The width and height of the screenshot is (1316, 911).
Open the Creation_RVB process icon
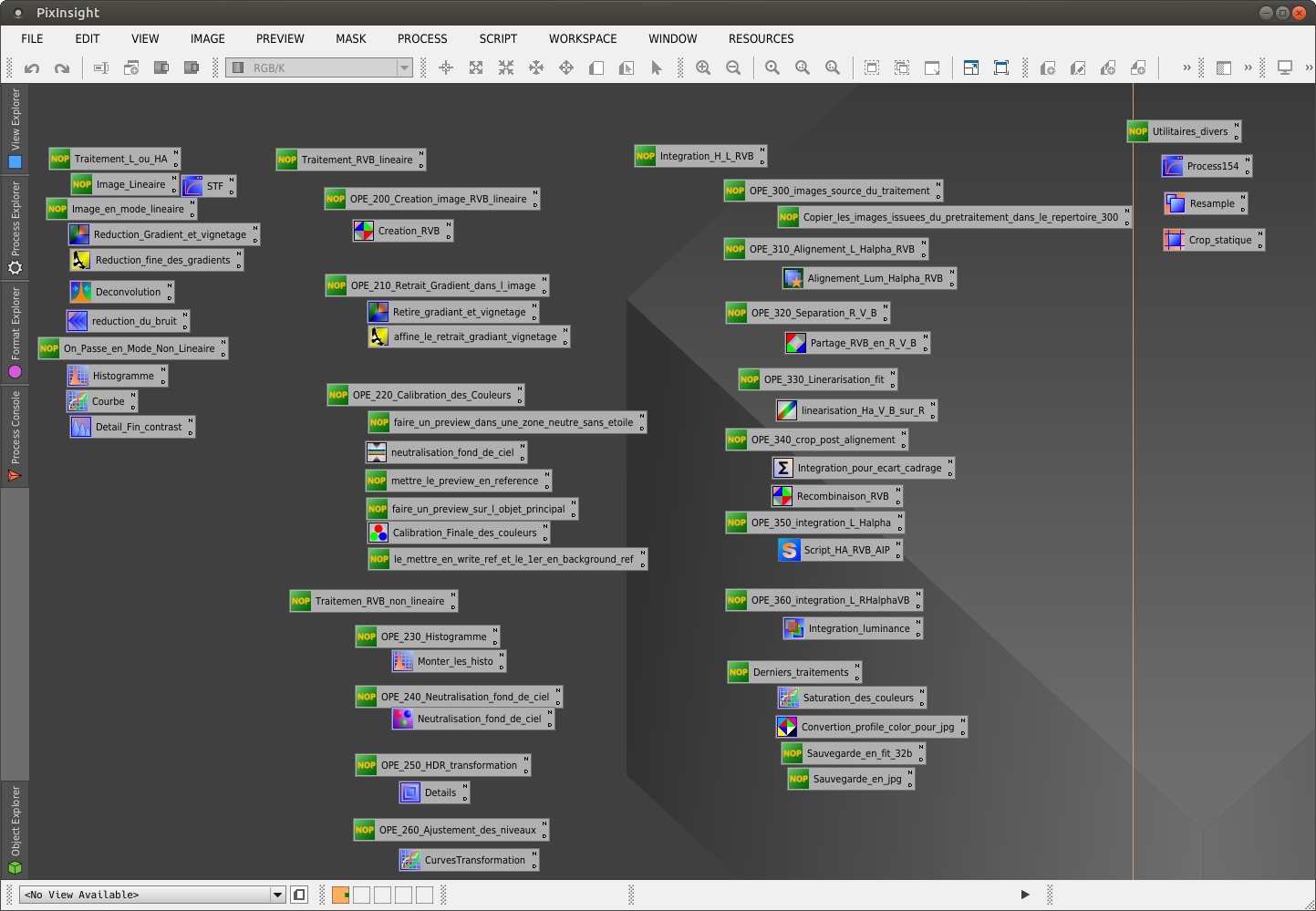(364, 232)
